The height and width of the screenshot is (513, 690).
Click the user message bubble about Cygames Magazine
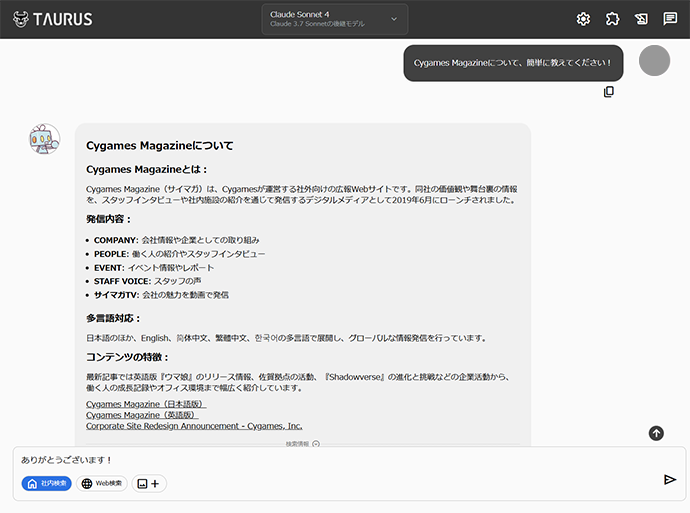point(513,63)
